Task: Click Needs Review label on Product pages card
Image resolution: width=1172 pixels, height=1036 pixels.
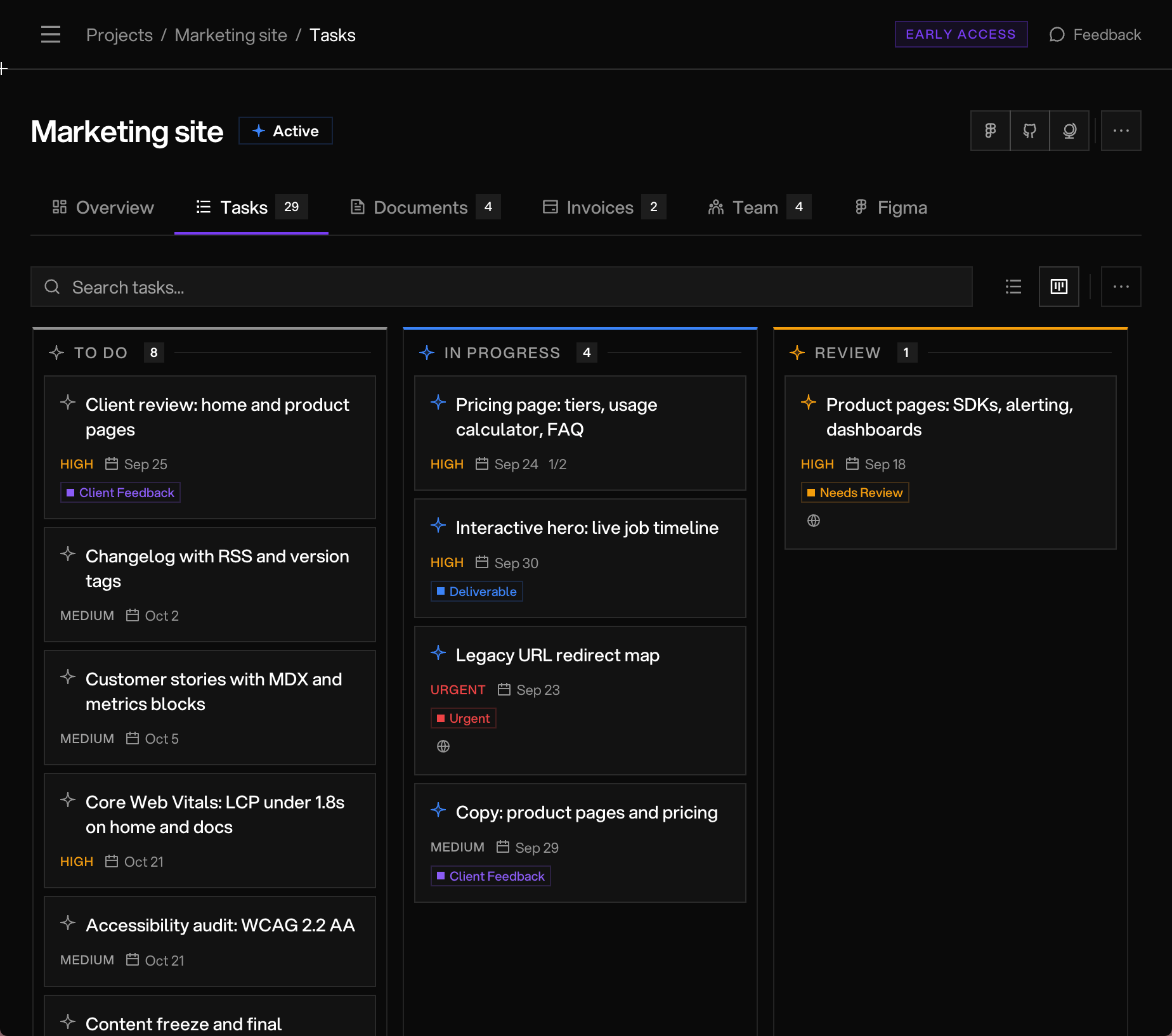Action: coord(855,493)
